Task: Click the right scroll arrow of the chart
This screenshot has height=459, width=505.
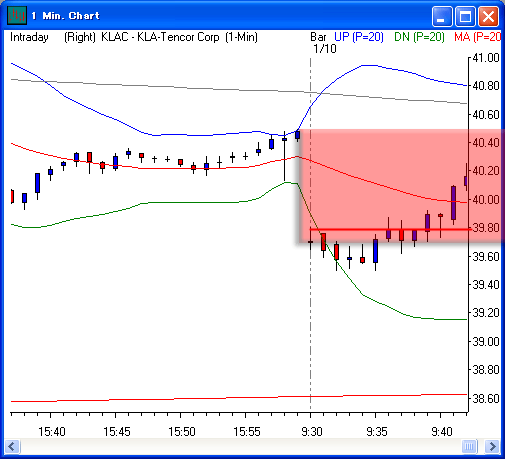Action: [492, 446]
